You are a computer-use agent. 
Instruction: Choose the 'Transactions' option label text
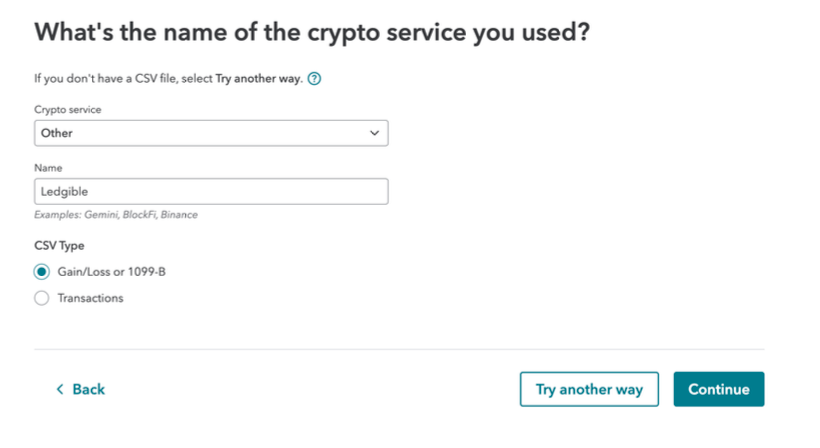pyautogui.click(x=90, y=298)
